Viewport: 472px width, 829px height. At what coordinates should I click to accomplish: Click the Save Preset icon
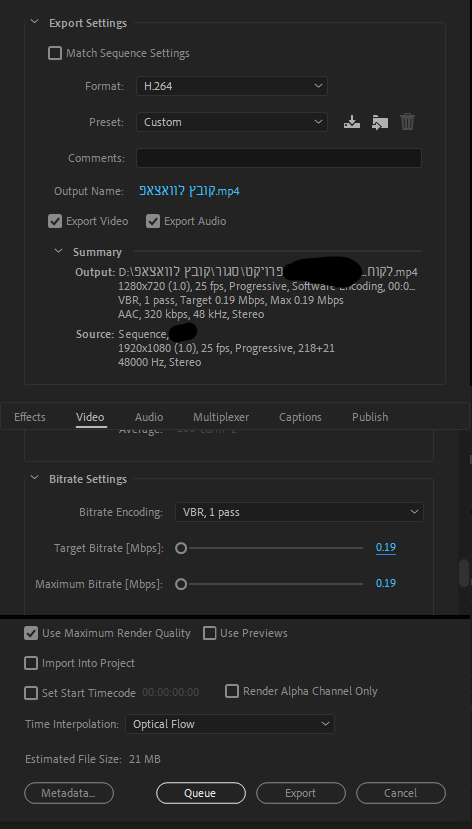point(351,122)
